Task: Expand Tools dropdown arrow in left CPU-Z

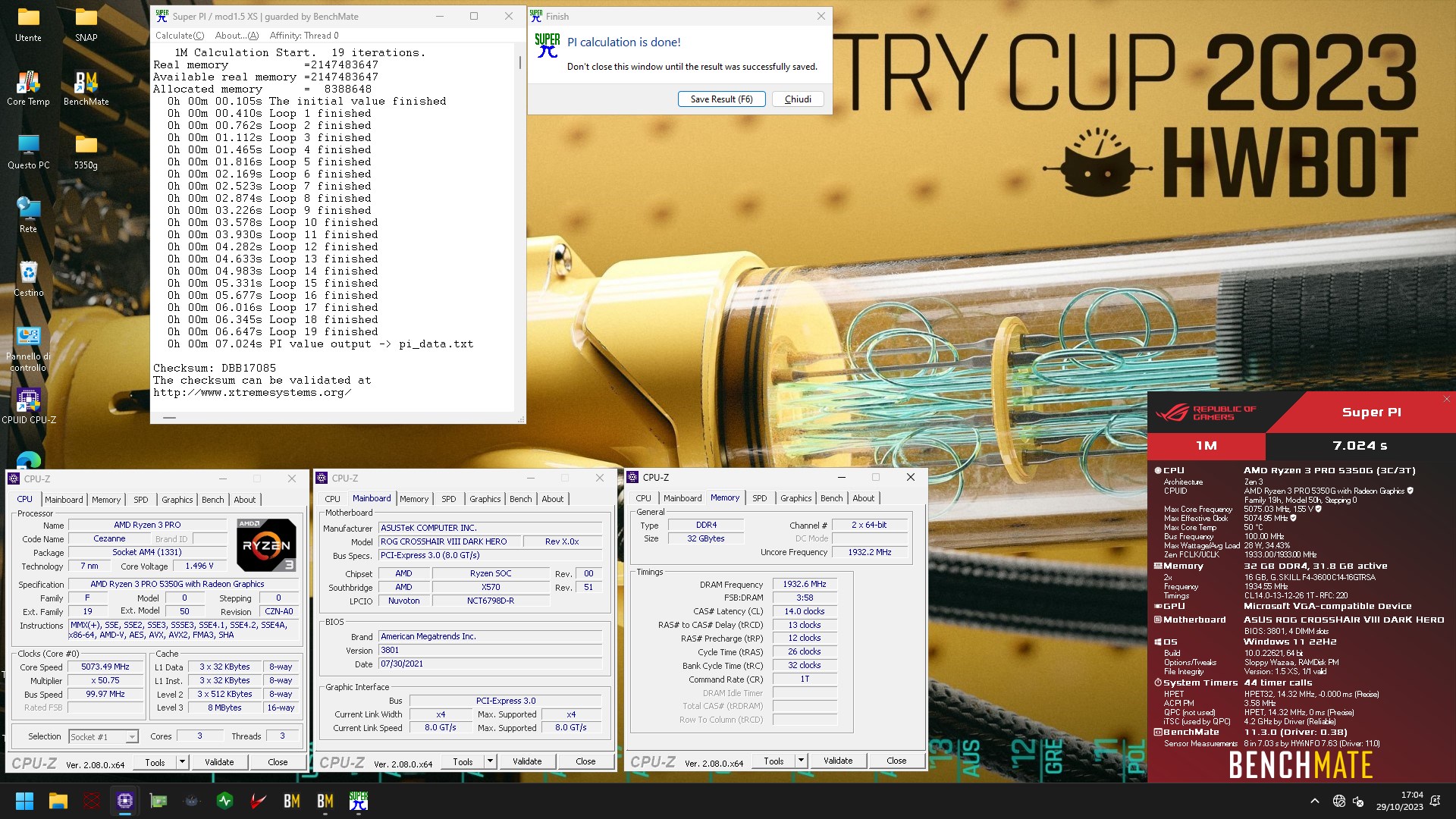Action: point(182,762)
